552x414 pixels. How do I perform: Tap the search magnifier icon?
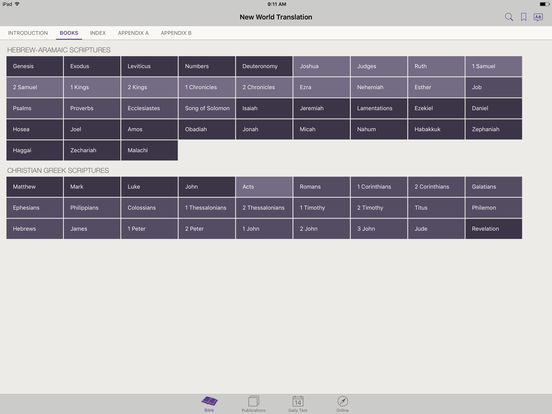coord(509,17)
